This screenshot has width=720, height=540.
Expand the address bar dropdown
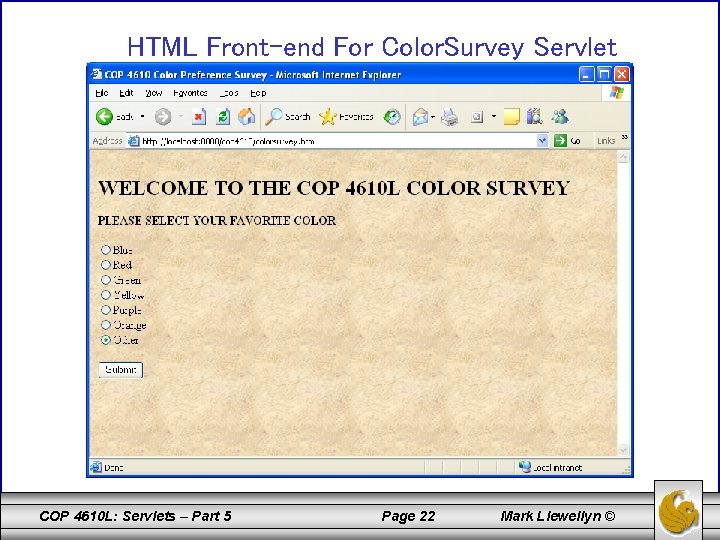coord(542,141)
